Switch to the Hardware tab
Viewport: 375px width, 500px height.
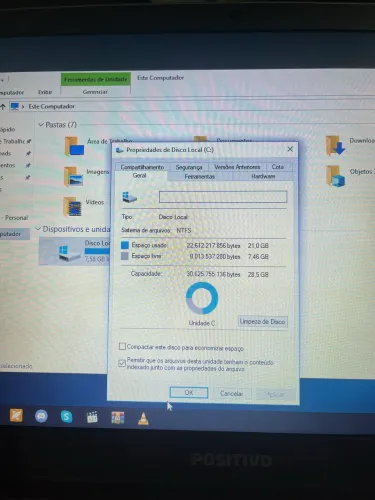[263, 176]
